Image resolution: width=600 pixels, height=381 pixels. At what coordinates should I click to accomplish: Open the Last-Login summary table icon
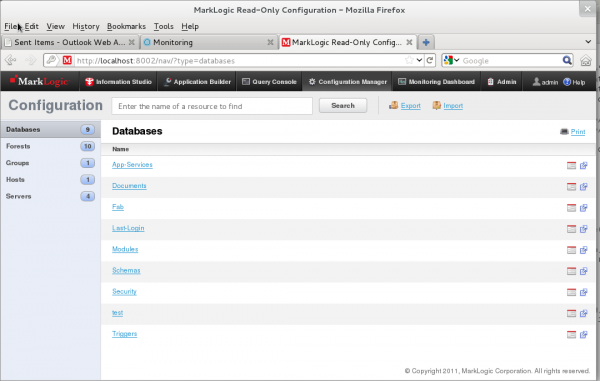tap(571, 229)
